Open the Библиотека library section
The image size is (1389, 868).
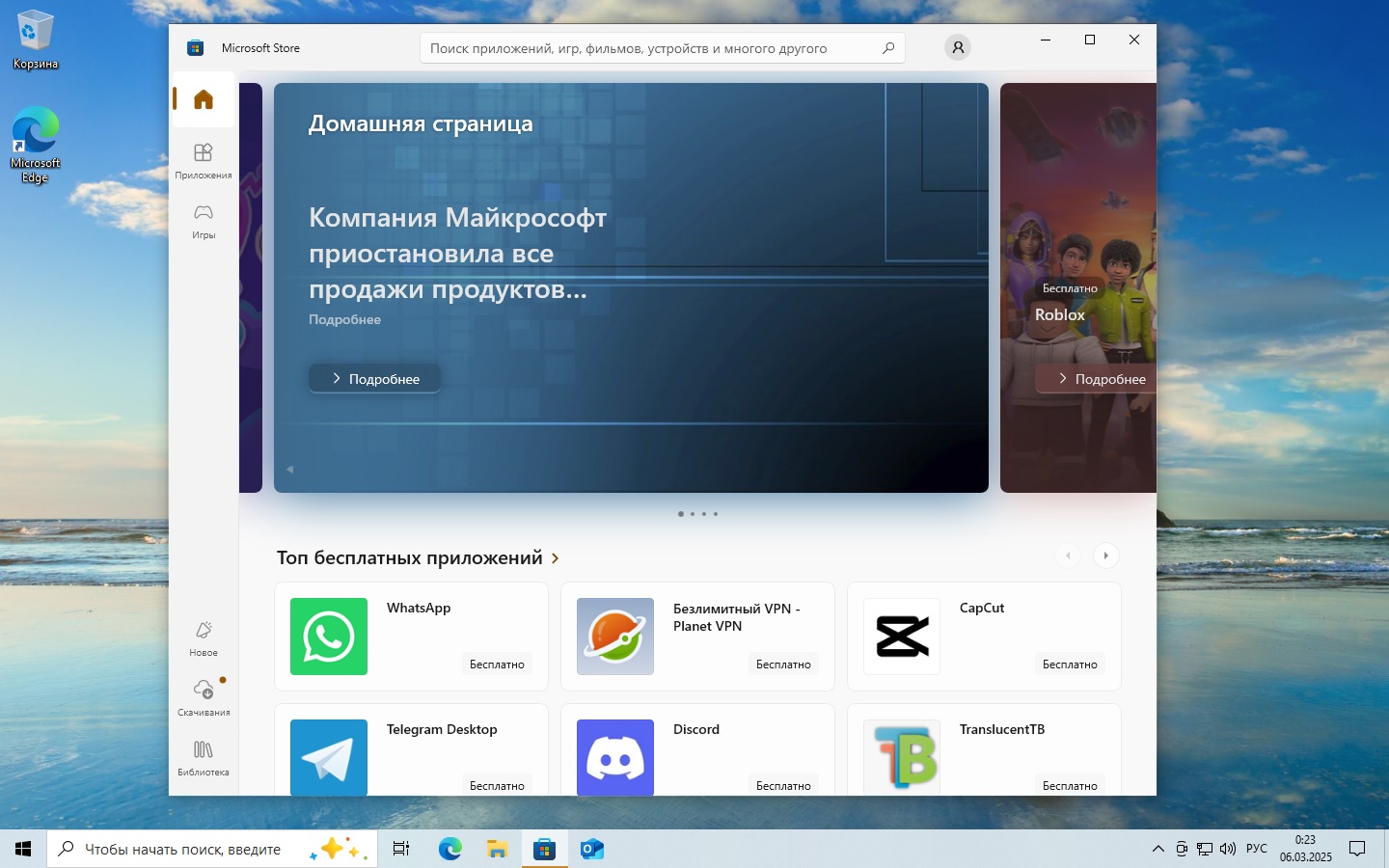(x=204, y=757)
